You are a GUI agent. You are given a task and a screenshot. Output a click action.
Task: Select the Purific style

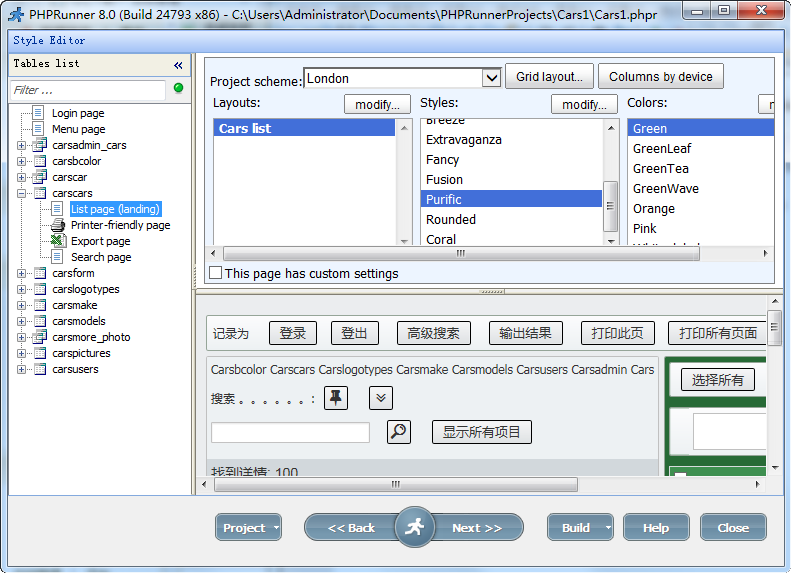tap(444, 199)
